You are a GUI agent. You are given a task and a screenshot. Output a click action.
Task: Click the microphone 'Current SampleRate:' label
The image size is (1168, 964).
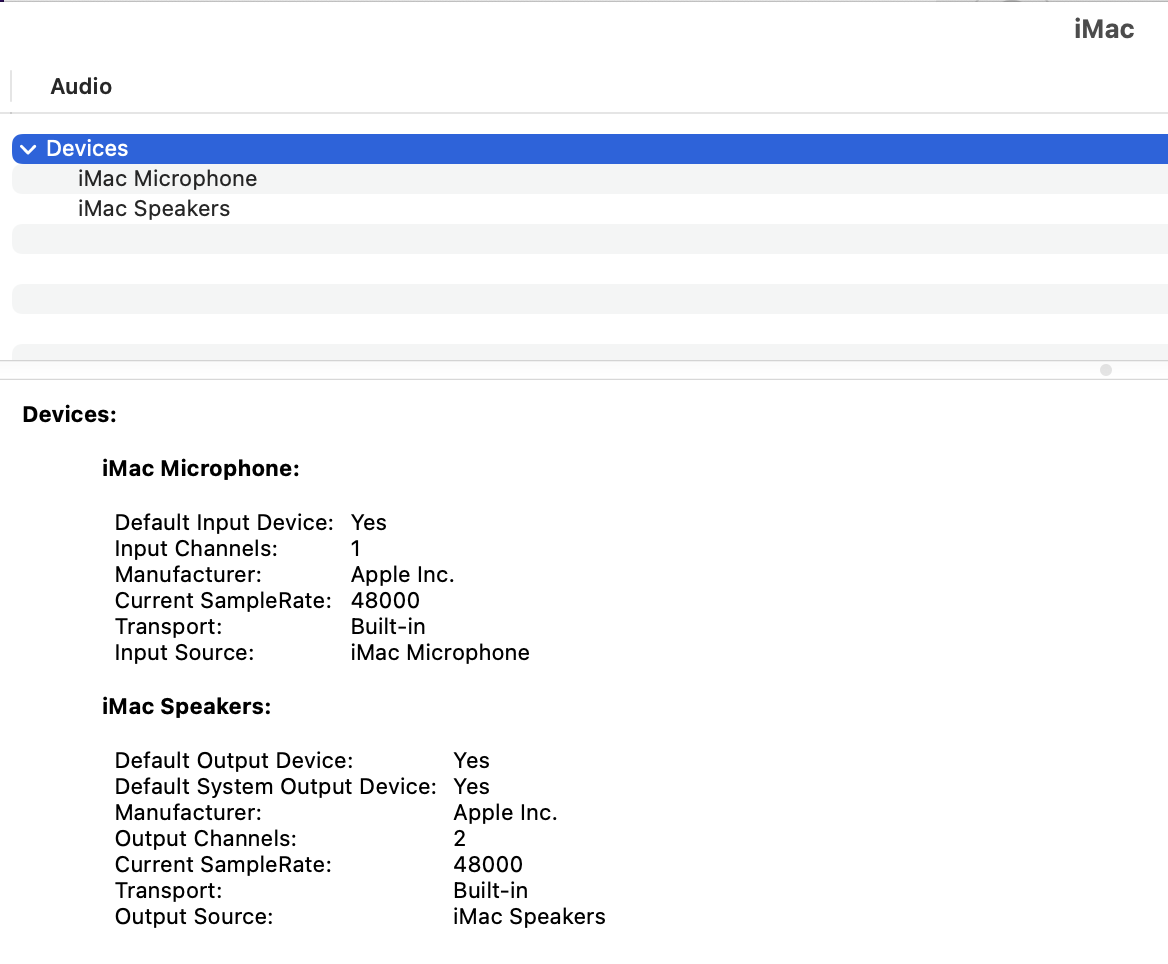point(223,600)
